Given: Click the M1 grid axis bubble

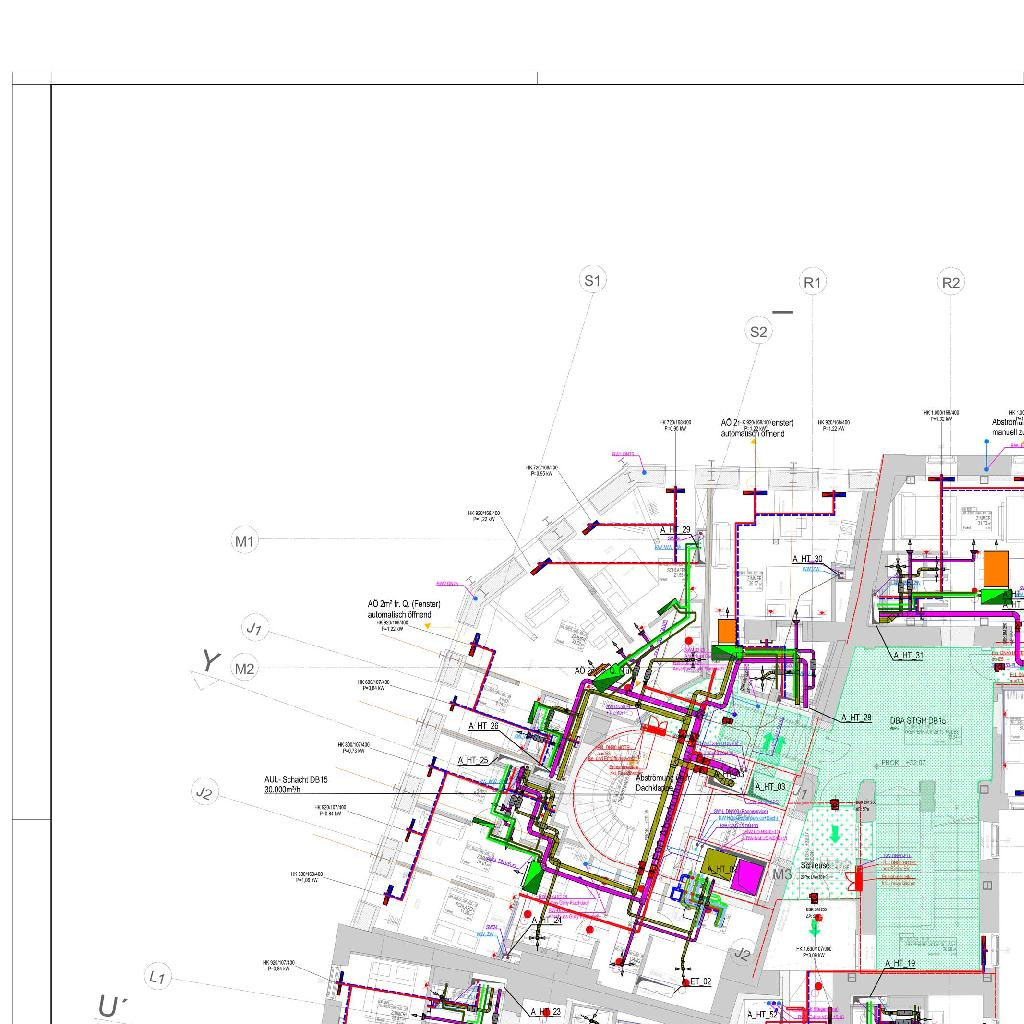Looking at the screenshot, I should (245, 541).
